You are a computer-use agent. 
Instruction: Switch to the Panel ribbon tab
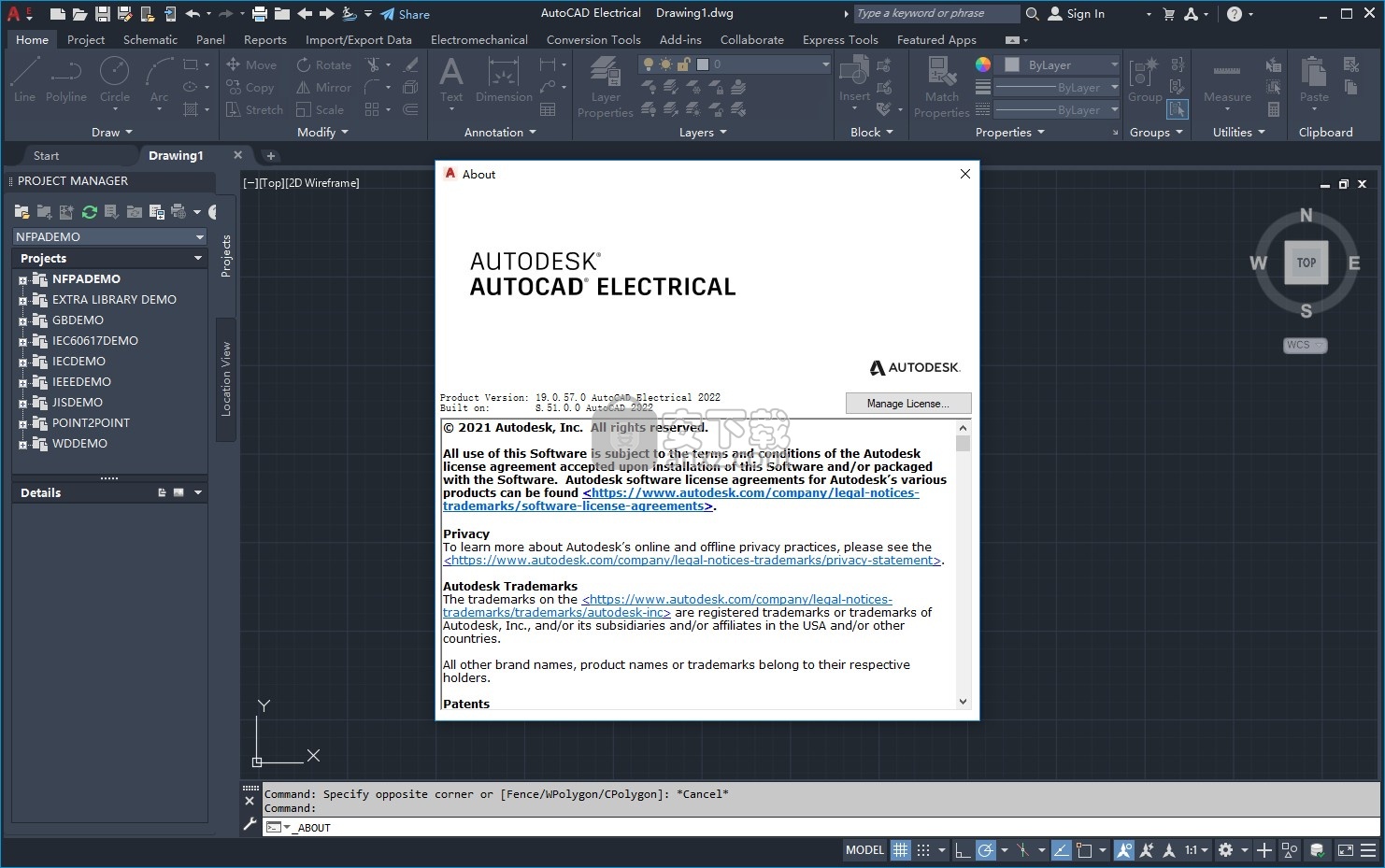tap(210, 39)
